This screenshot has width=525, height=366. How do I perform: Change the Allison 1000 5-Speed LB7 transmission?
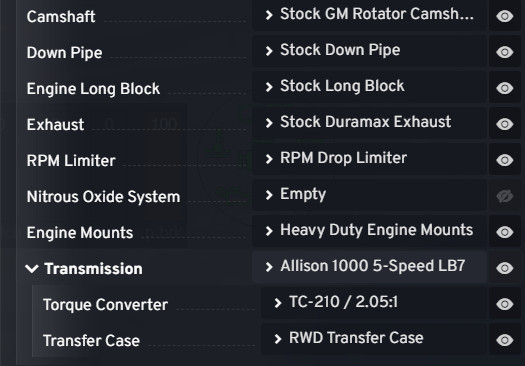[x=369, y=267]
